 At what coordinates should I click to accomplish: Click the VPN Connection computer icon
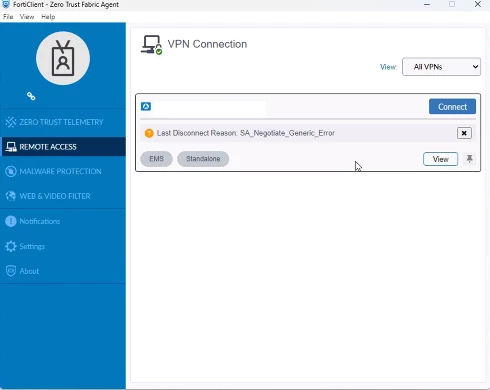click(151, 45)
